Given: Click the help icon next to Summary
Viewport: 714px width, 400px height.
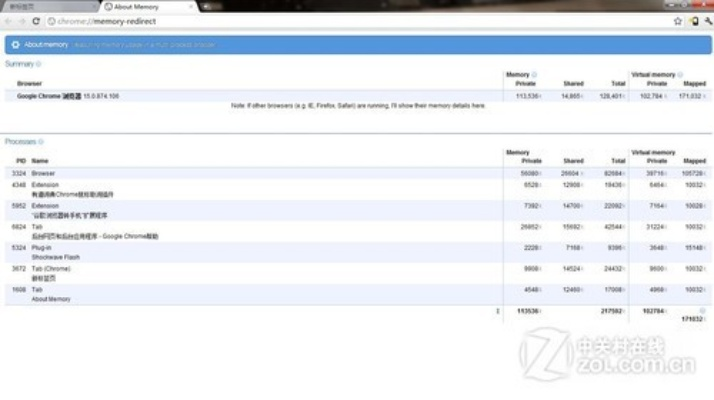Looking at the screenshot, I should tap(39, 64).
